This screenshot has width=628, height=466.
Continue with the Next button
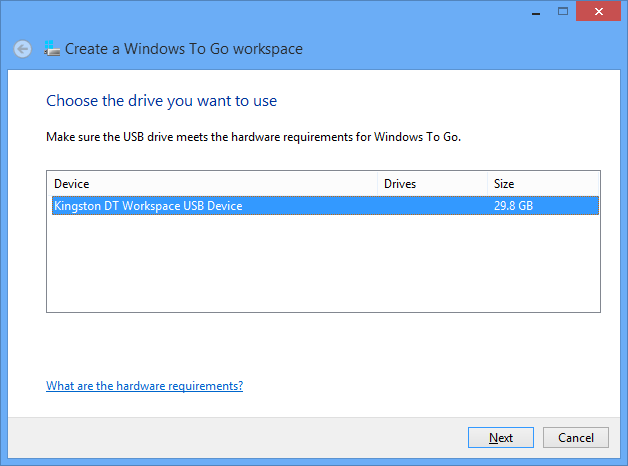pos(501,438)
